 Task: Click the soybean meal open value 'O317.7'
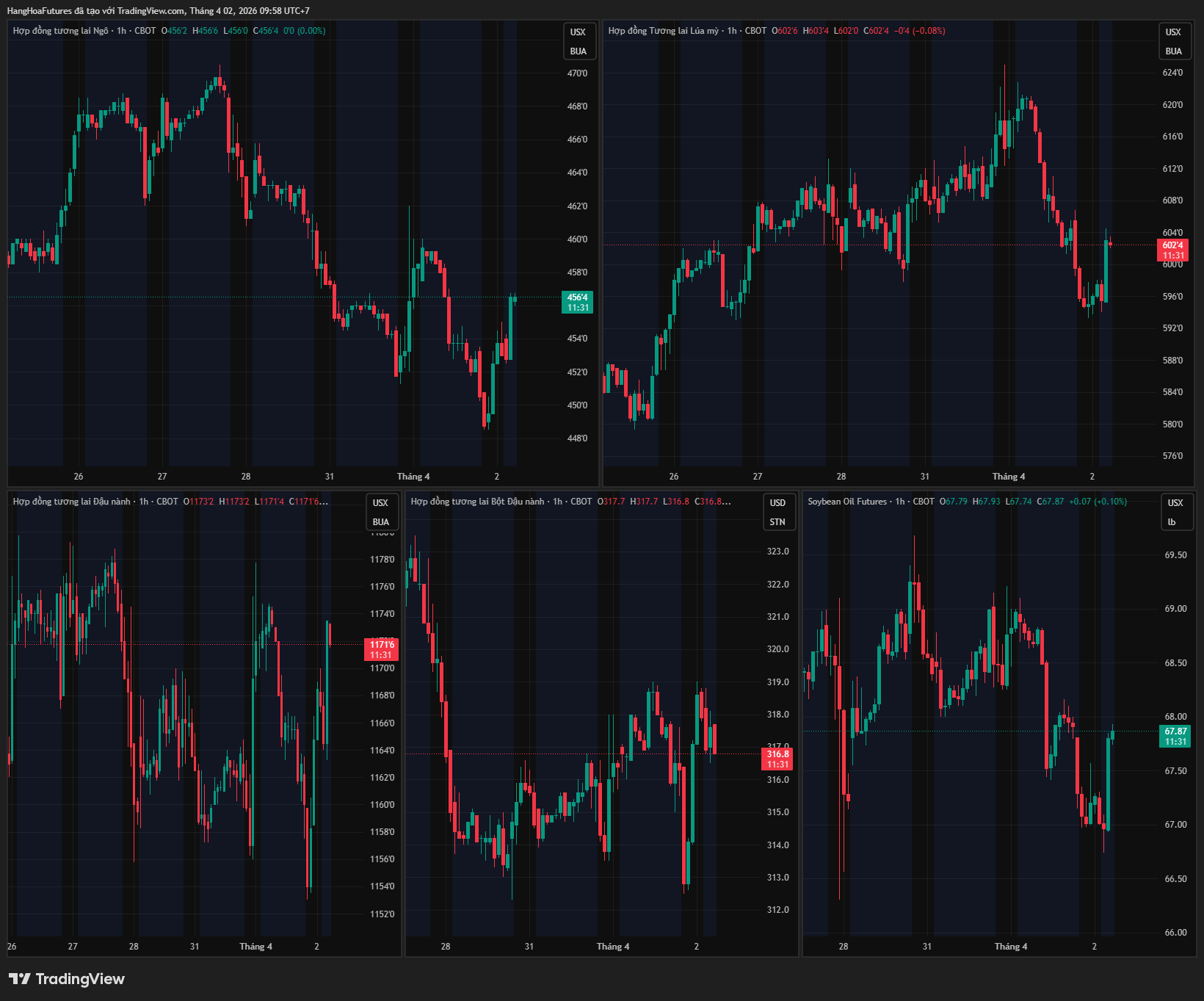611,502
